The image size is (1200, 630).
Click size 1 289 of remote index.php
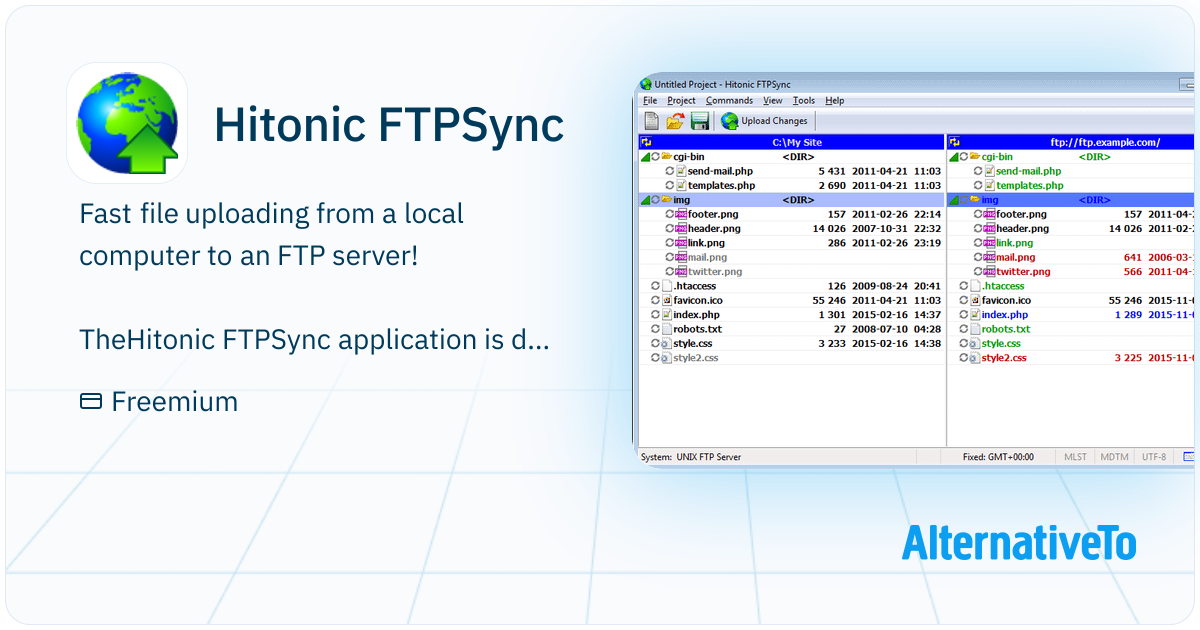[1126, 315]
